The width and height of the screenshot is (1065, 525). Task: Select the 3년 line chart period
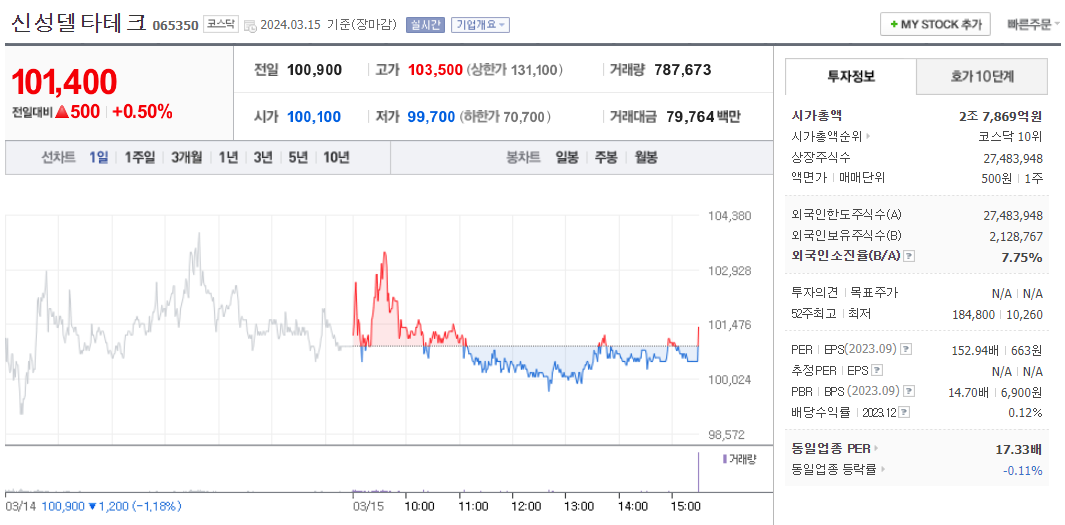click(263, 158)
